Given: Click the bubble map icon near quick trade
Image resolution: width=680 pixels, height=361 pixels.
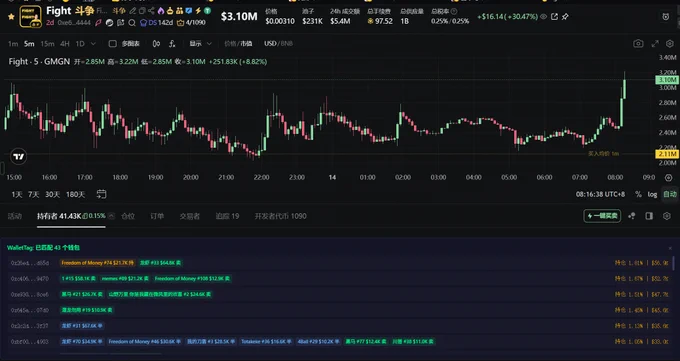Looking at the screenshot, I should 632,216.
